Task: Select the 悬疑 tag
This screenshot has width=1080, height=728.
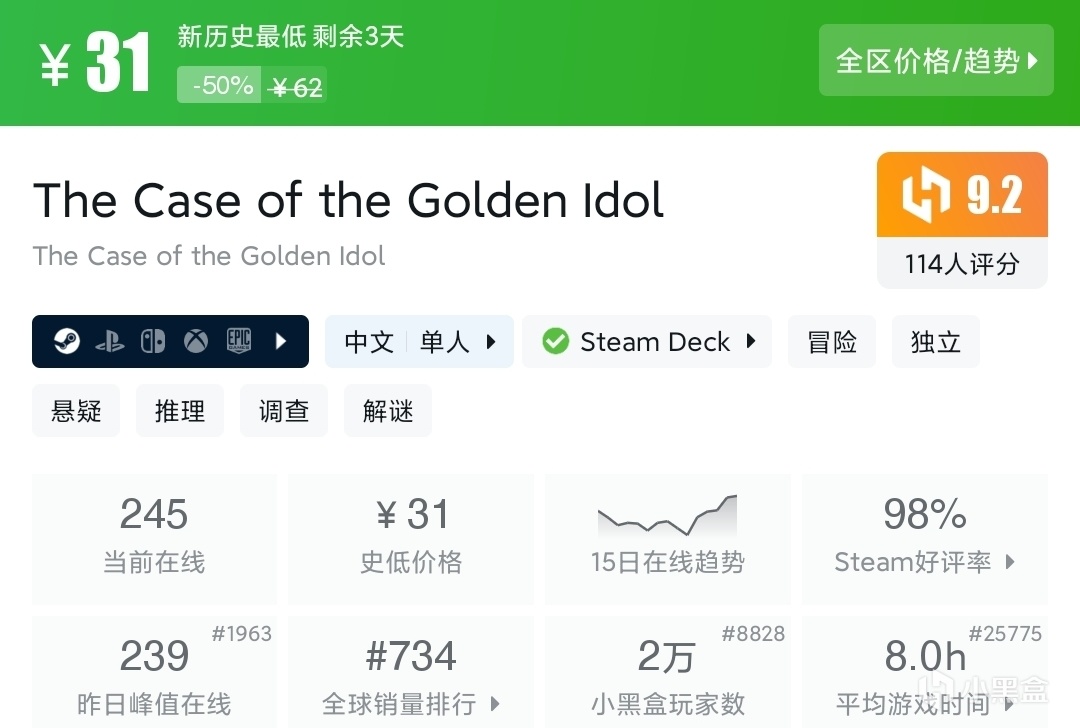Action: pos(76,411)
